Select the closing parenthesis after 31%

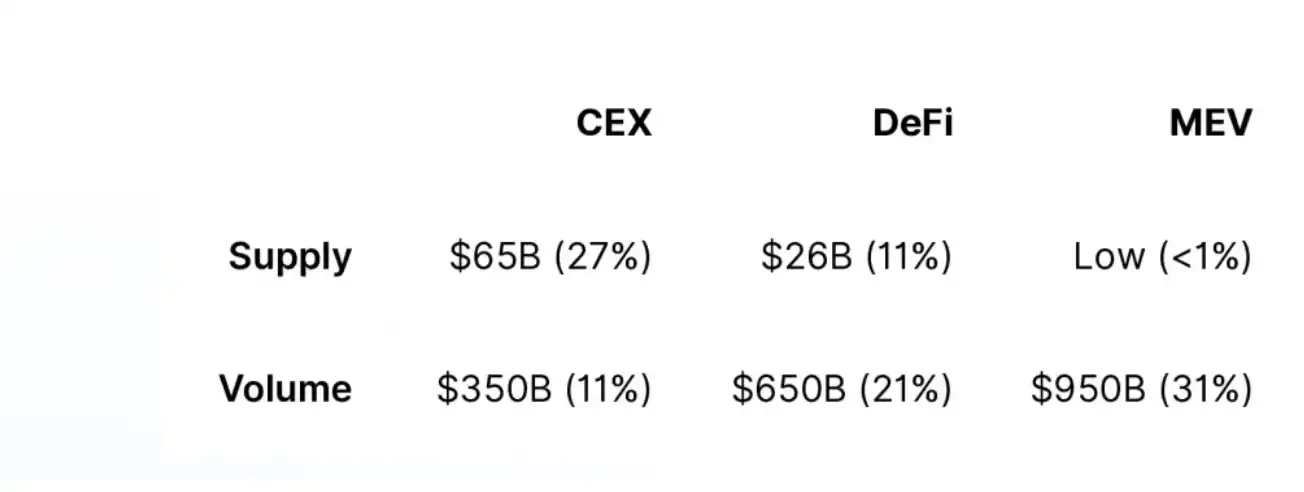pos(1245,388)
